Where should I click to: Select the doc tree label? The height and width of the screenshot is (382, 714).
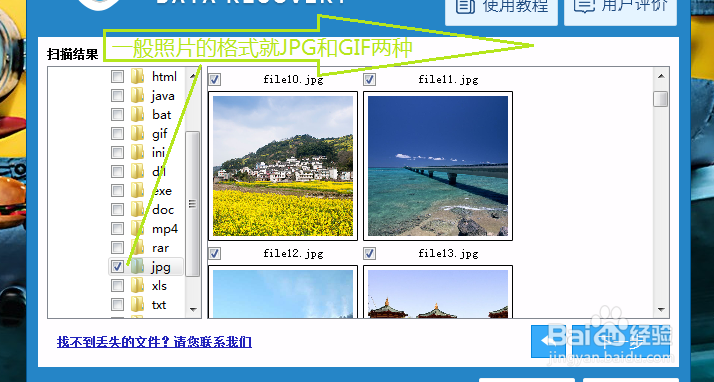point(163,209)
